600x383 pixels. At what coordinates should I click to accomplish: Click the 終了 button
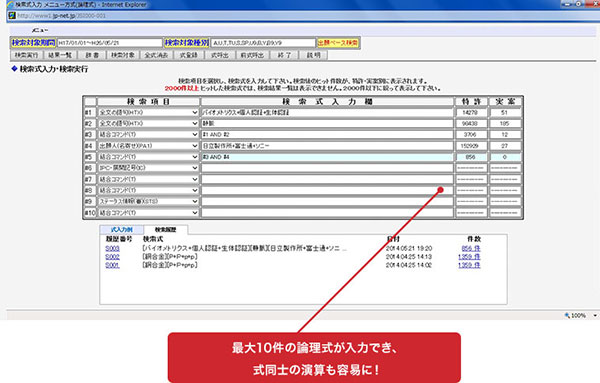point(284,55)
